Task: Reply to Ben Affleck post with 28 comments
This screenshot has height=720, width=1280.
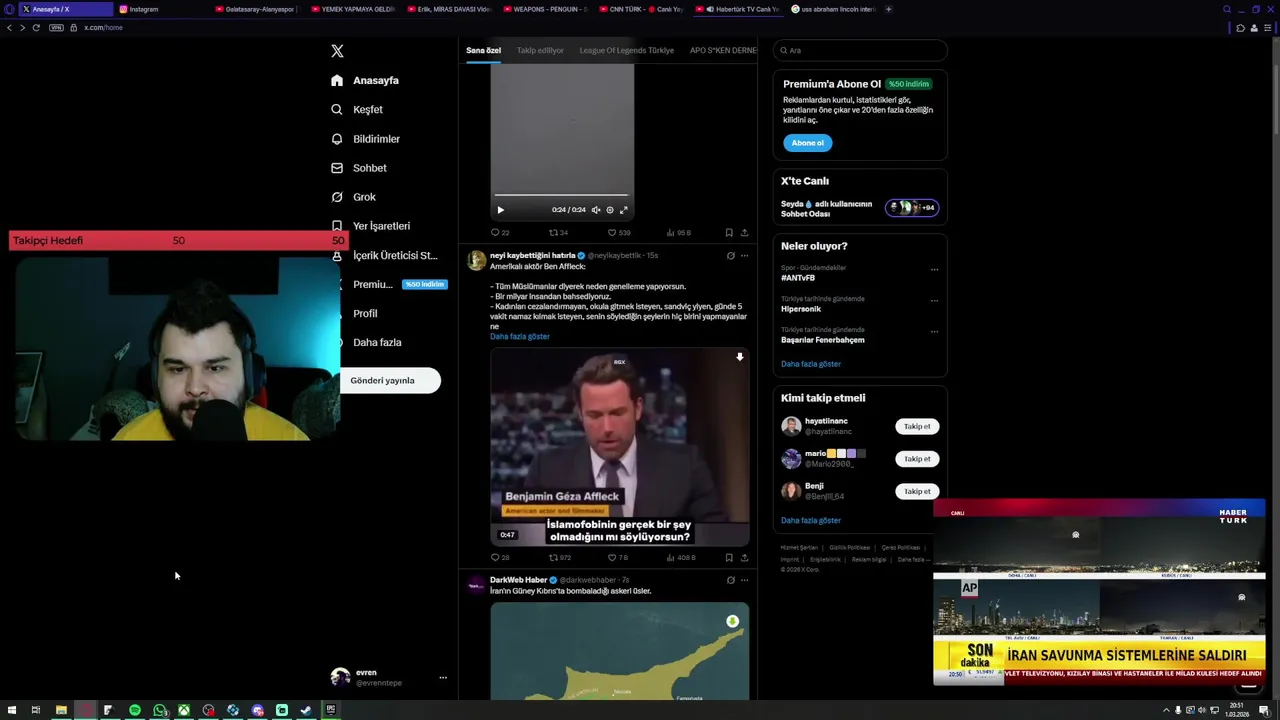Action: (499, 558)
